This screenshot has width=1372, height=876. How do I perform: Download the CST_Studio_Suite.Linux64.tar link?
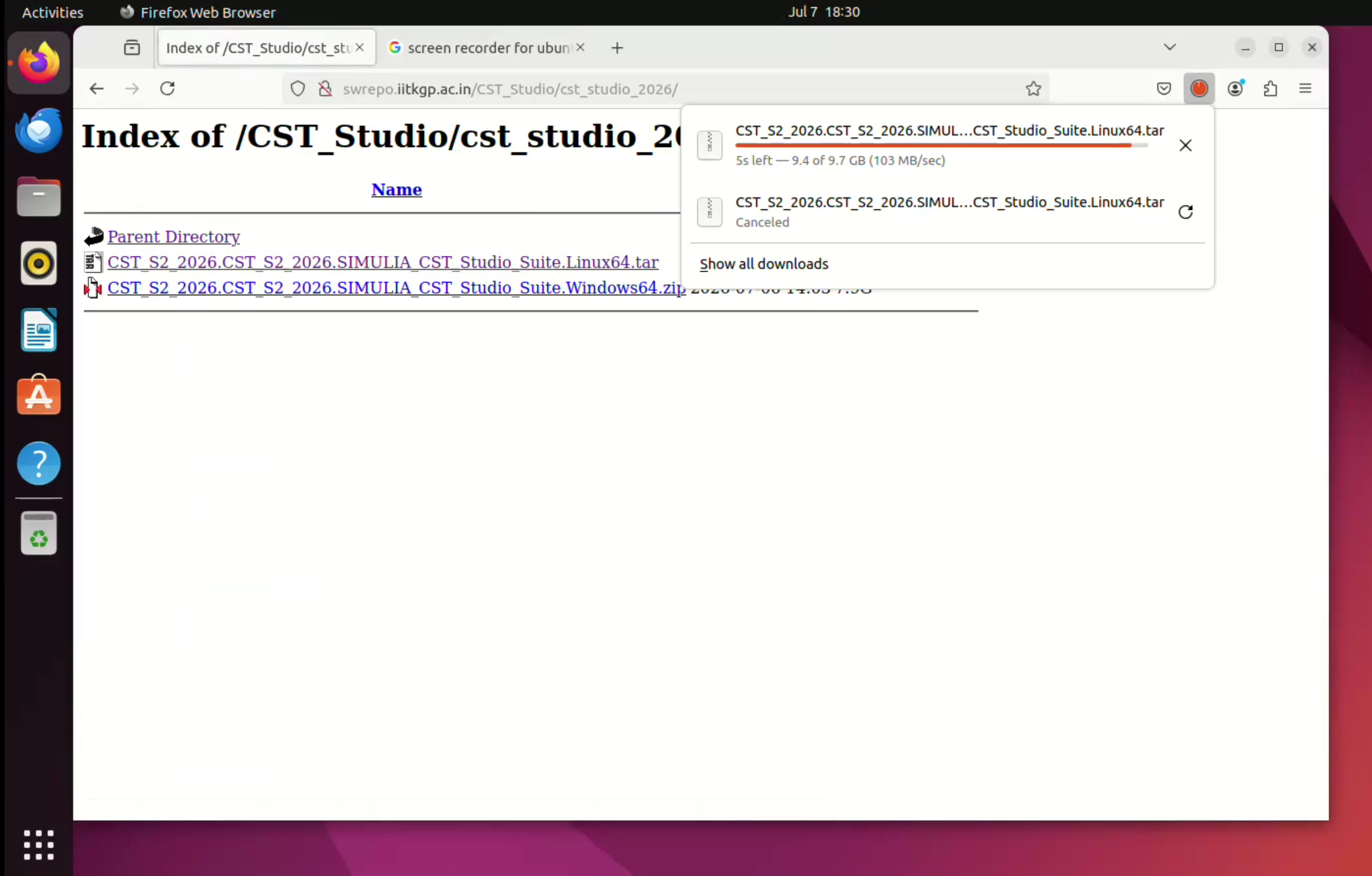pyautogui.click(x=383, y=262)
